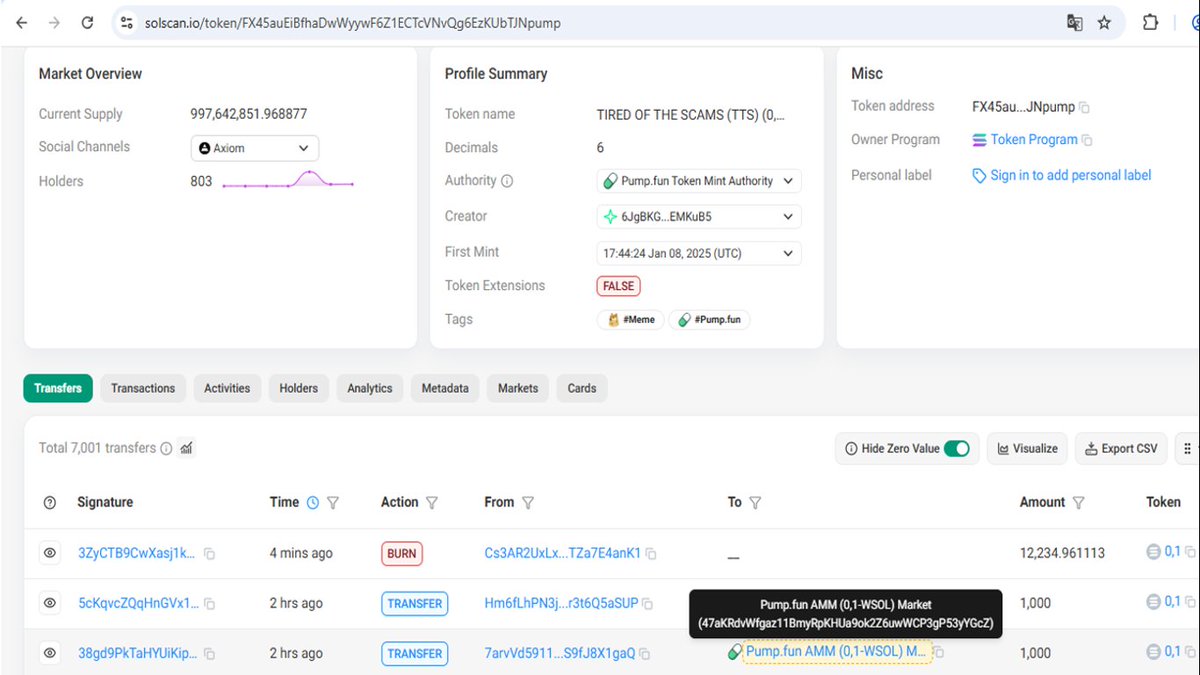Copy the token address FX45au...JNpump
Screen dimensions: 1200x675
point(1084,107)
